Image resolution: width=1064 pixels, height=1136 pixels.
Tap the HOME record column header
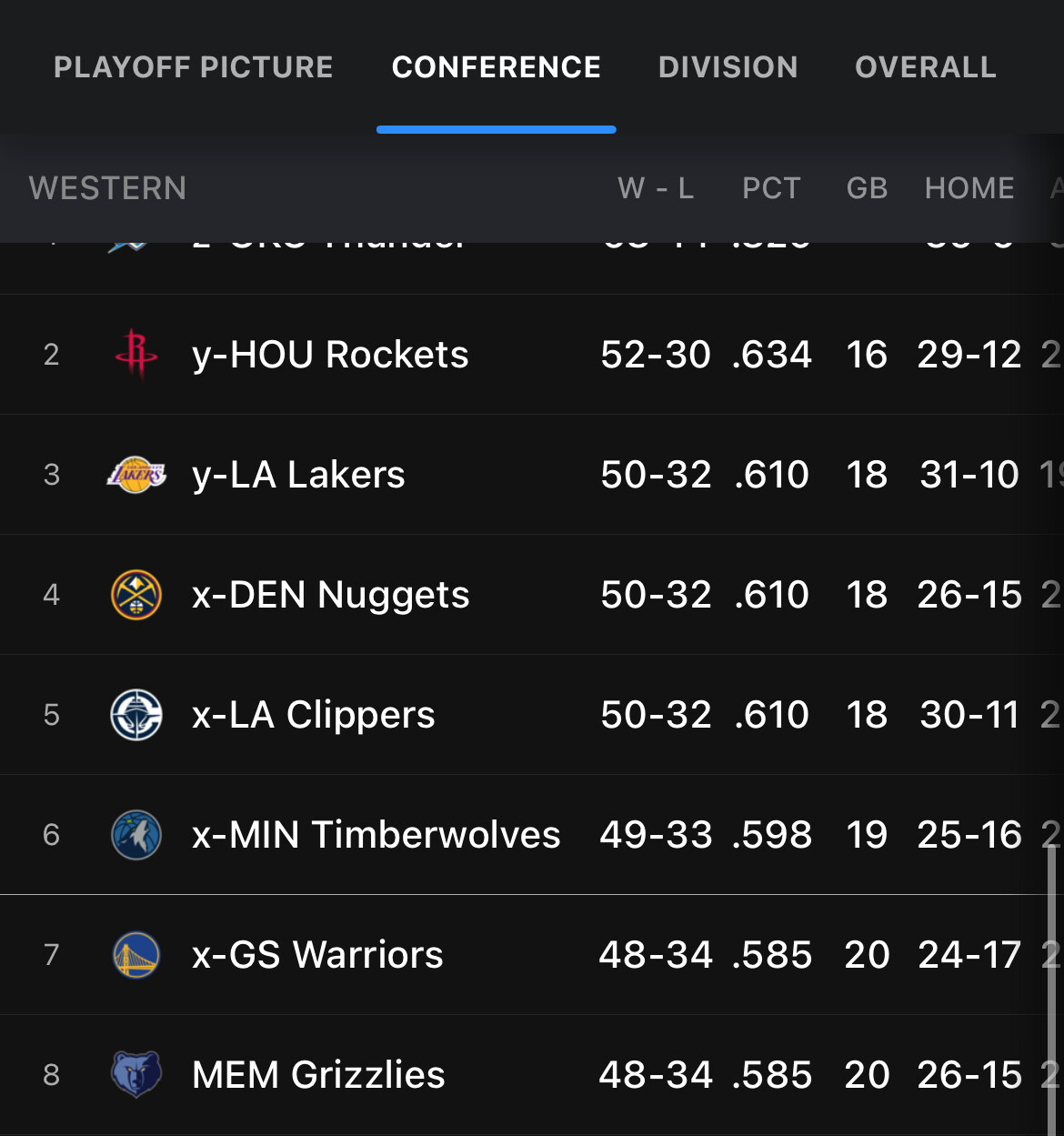969,188
